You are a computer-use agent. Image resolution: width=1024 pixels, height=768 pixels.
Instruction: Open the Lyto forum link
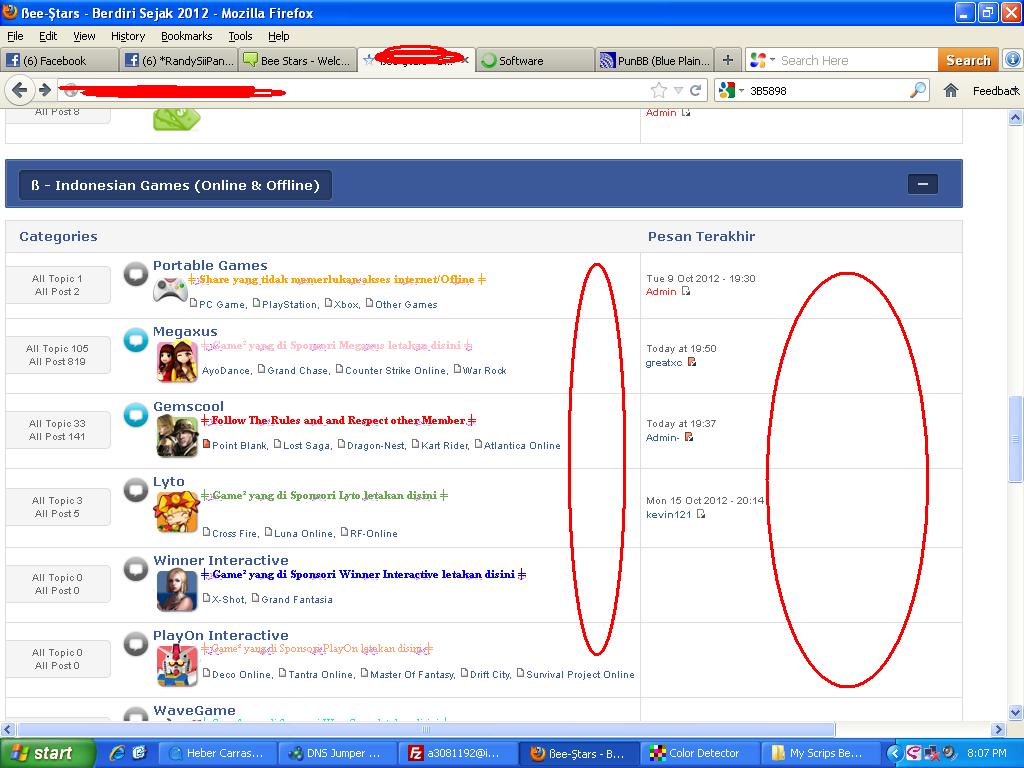pos(168,481)
